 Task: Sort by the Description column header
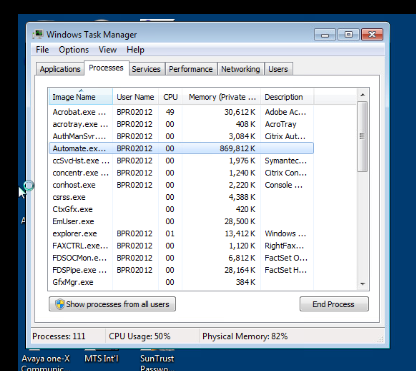[x=287, y=97]
